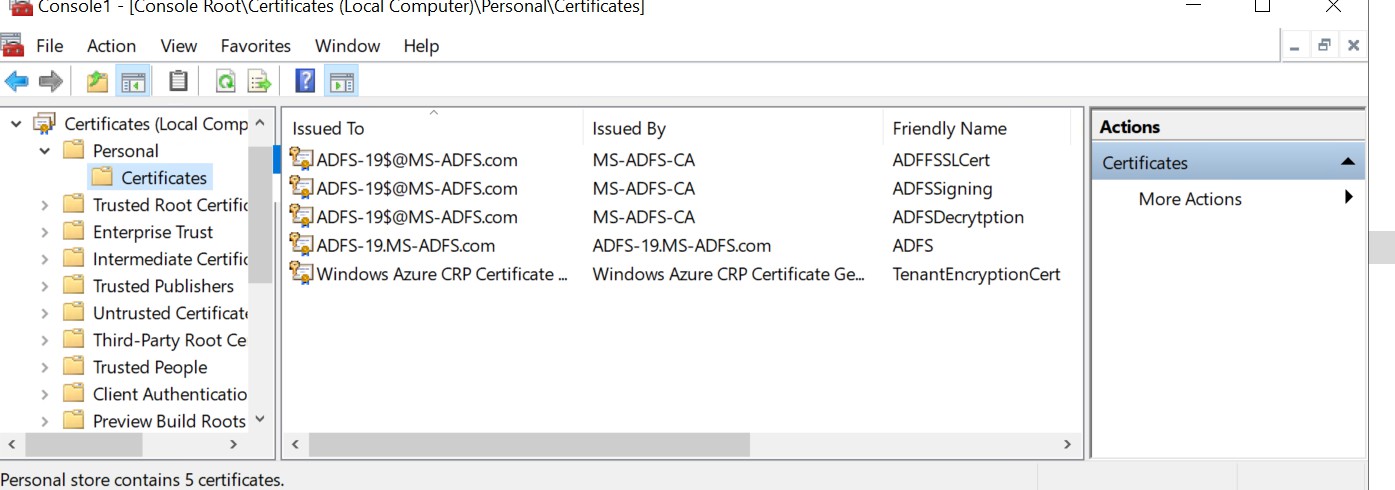Click the TenantEncryptionCert friendly name cell
The image size is (1395, 490).
pos(976,274)
